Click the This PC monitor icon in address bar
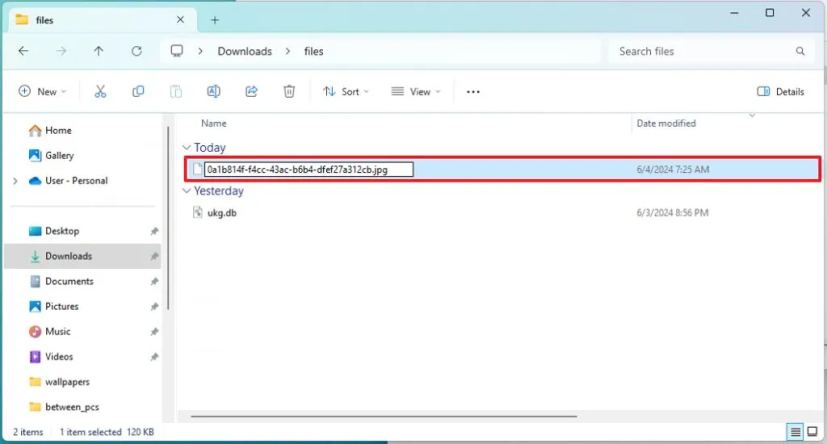 click(x=177, y=51)
